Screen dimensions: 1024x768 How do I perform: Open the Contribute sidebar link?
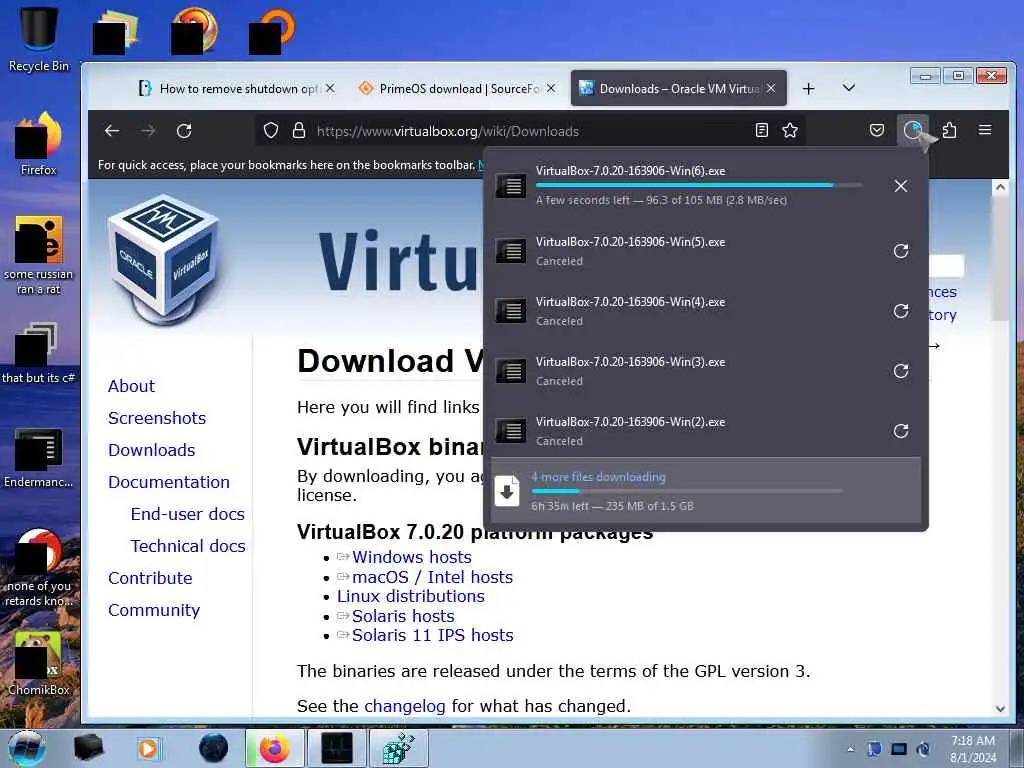(x=150, y=578)
